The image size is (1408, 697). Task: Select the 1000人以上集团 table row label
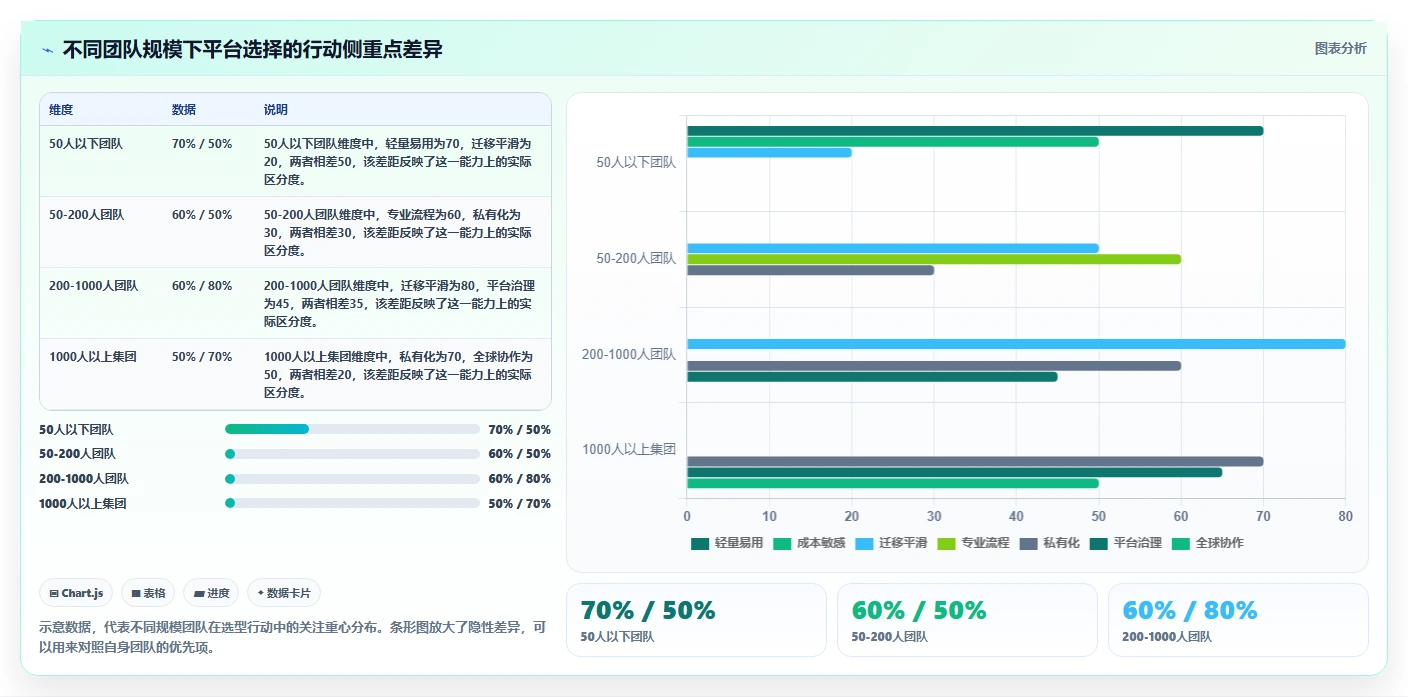click(93, 357)
